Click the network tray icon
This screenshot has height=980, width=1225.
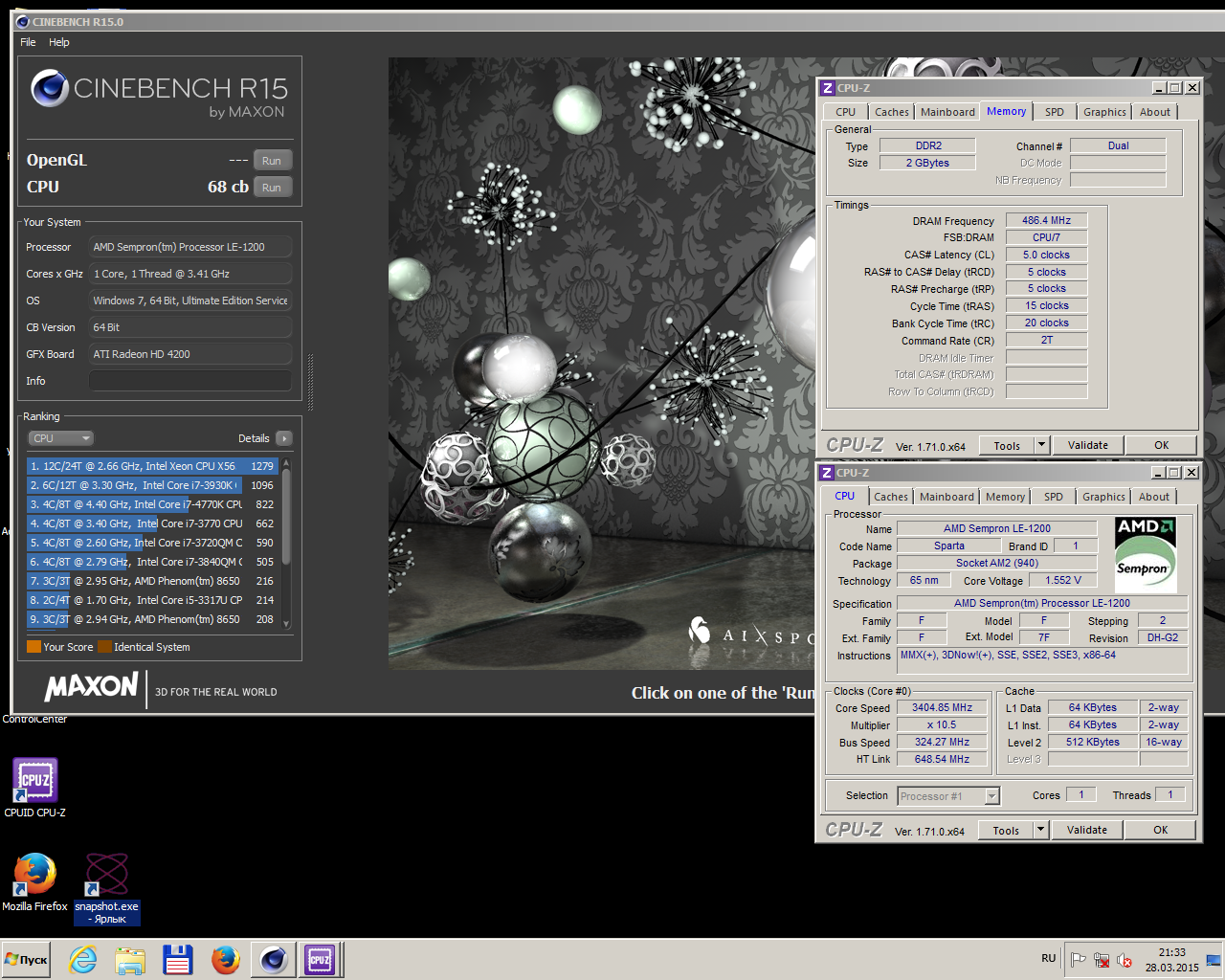[1102, 960]
